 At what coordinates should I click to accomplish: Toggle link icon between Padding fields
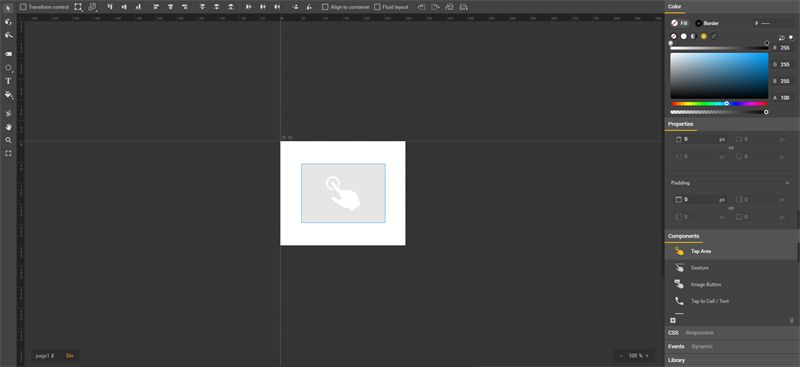(731, 208)
